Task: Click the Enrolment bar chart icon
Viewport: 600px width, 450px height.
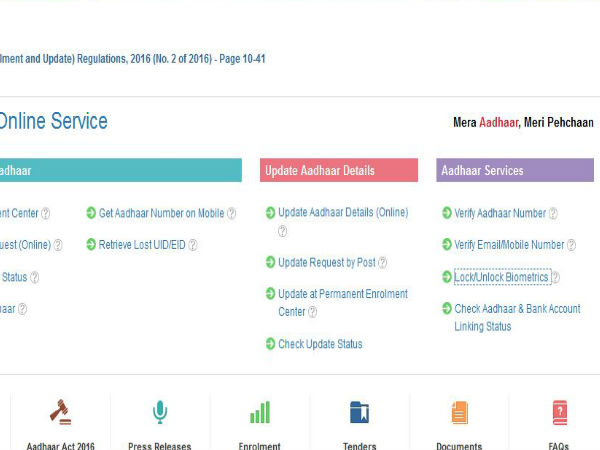Action: click(x=260, y=412)
